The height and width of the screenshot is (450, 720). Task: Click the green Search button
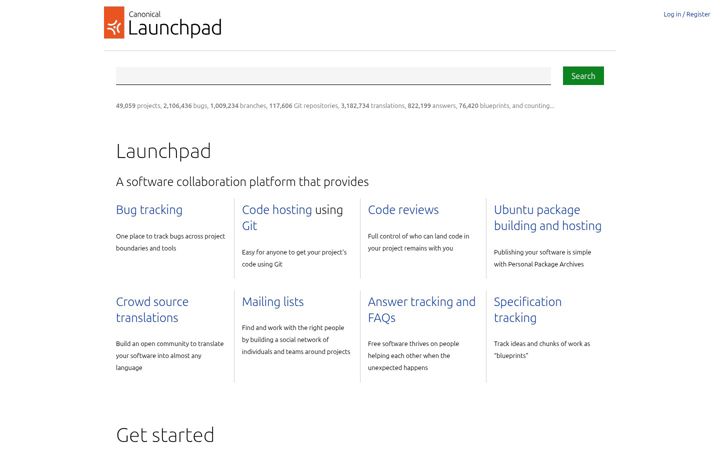pyautogui.click(x=583, y=76)
